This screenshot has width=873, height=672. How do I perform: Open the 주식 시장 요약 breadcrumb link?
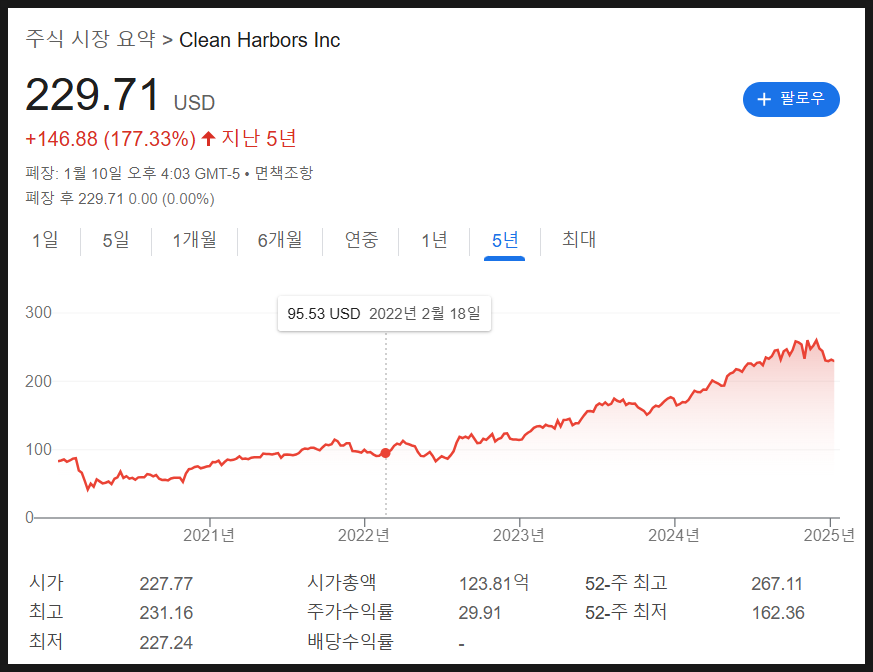click(91, 40)
